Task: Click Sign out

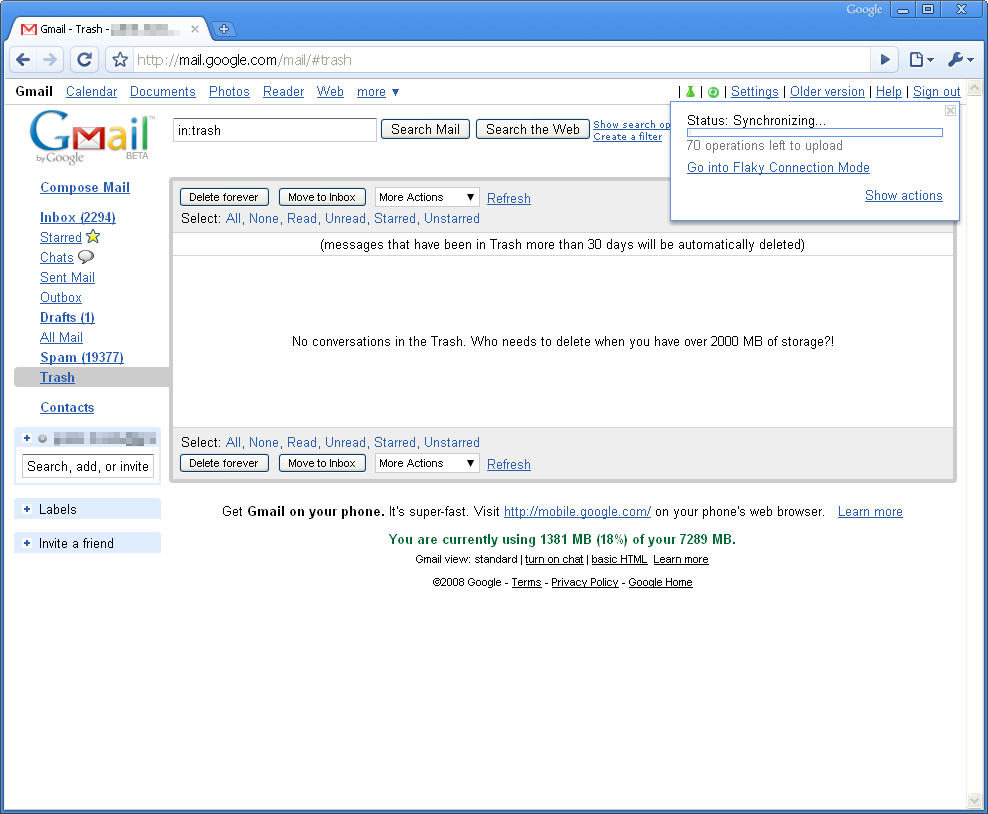Action: click(936, 92)
